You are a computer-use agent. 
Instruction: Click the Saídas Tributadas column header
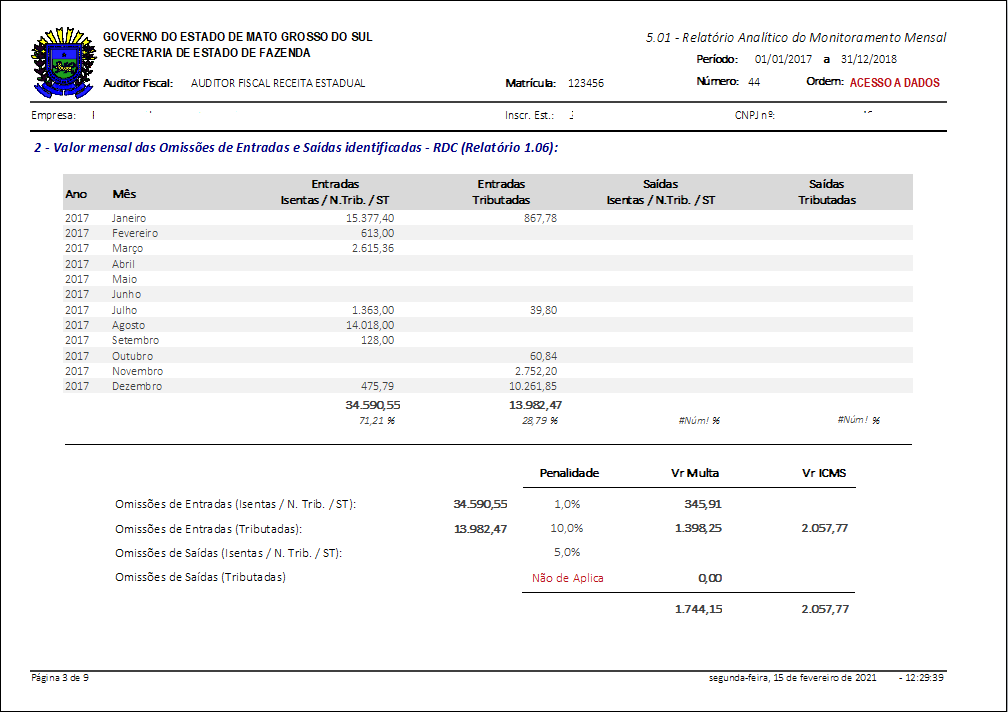pos(826,192)
